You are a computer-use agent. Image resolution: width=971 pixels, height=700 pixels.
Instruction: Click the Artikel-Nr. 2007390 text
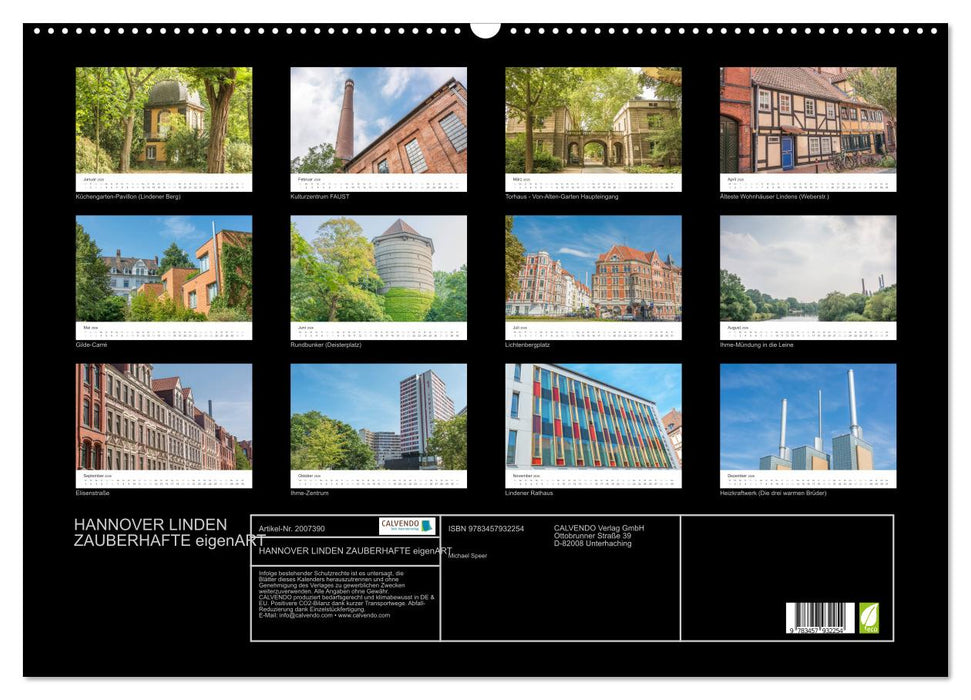[291, 529]
